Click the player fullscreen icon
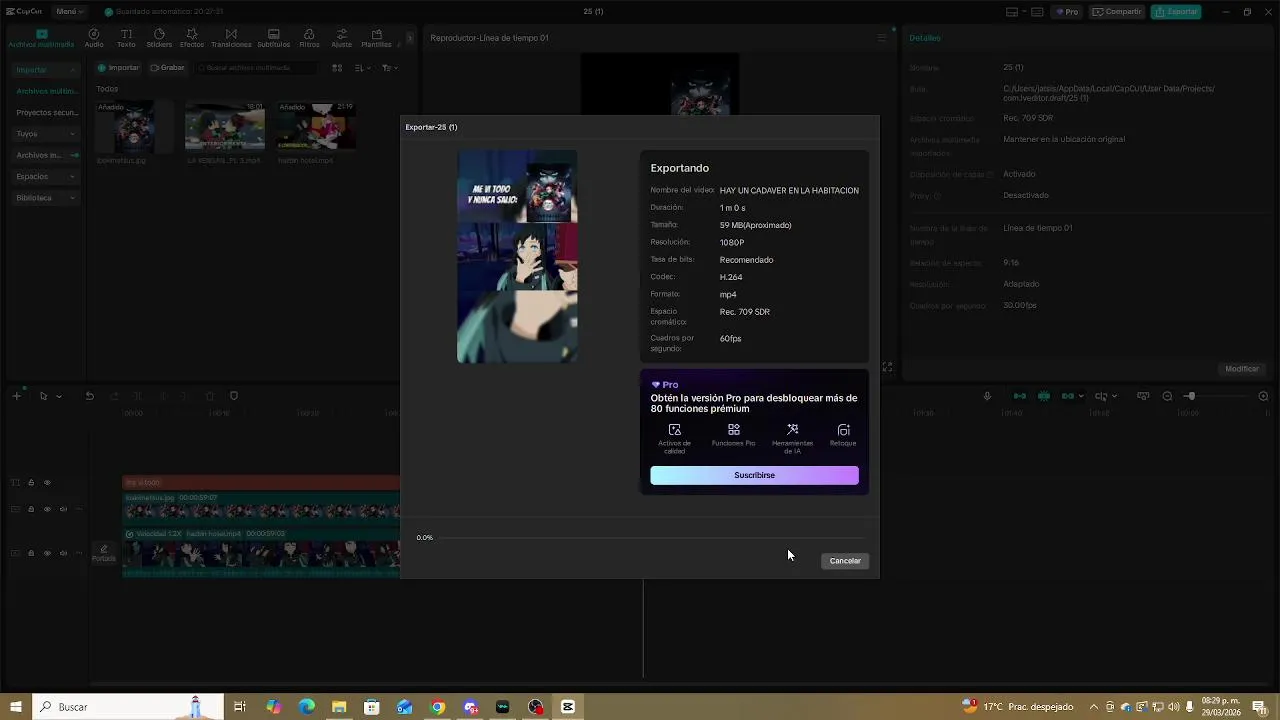Screen dimensions: 1280x720 (x=887, y=368)
